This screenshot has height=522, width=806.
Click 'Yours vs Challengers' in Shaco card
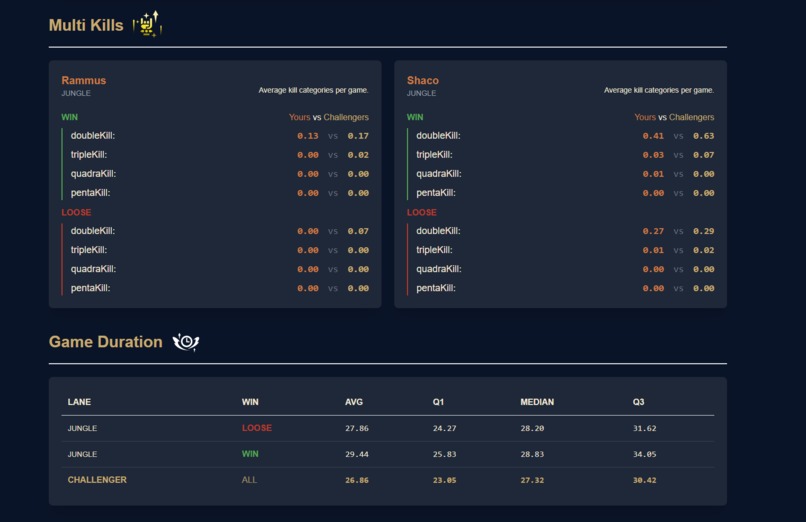[x=674, y=117]
